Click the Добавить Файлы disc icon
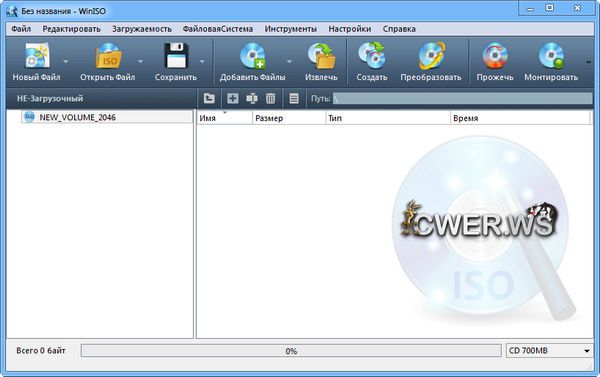This screenshot has width=600, height=377. point(253,56)
